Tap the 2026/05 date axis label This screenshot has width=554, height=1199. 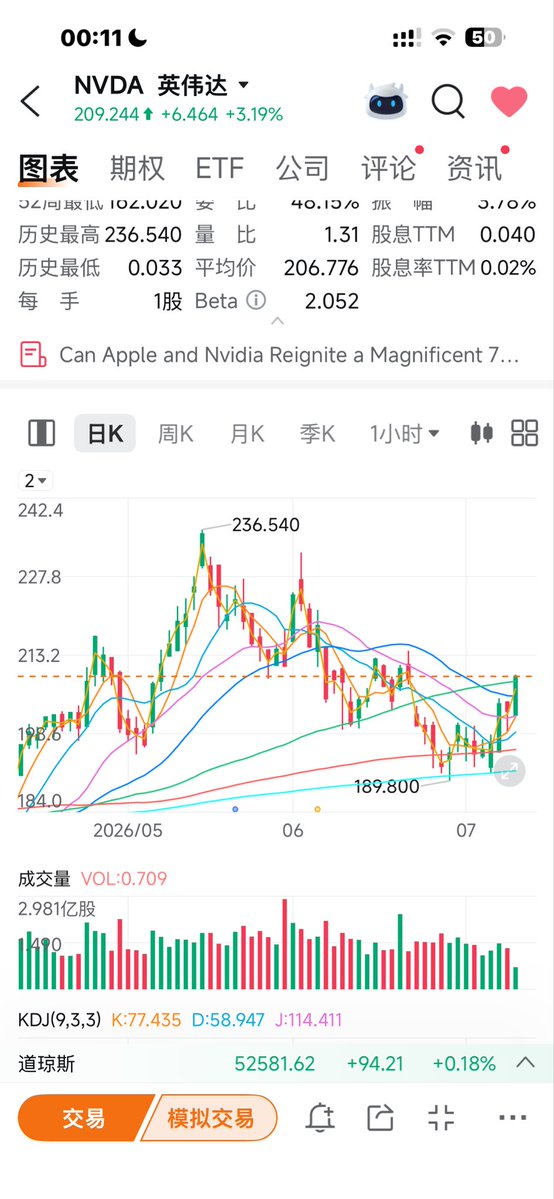point(128,830)
